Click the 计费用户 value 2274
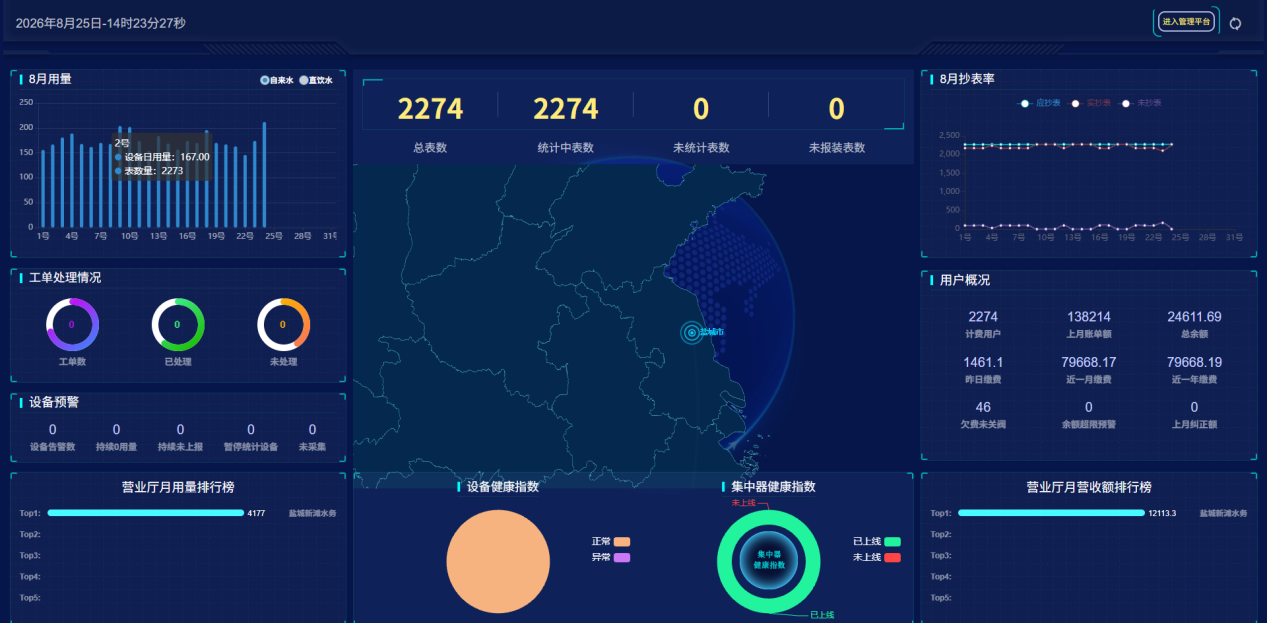Viewport: 1267px width, 623px height. tap(983, 317)
